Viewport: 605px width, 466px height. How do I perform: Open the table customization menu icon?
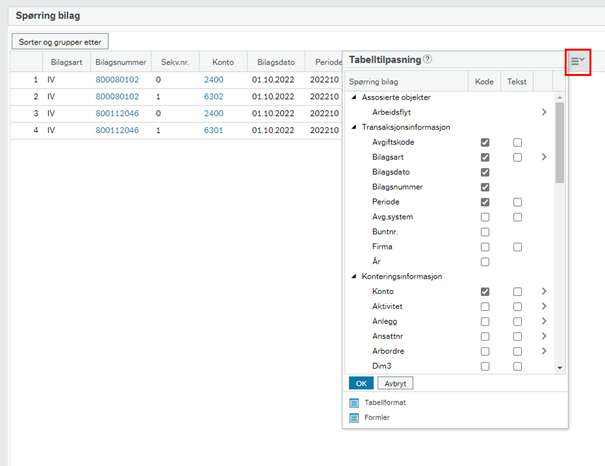pos(578,61)
